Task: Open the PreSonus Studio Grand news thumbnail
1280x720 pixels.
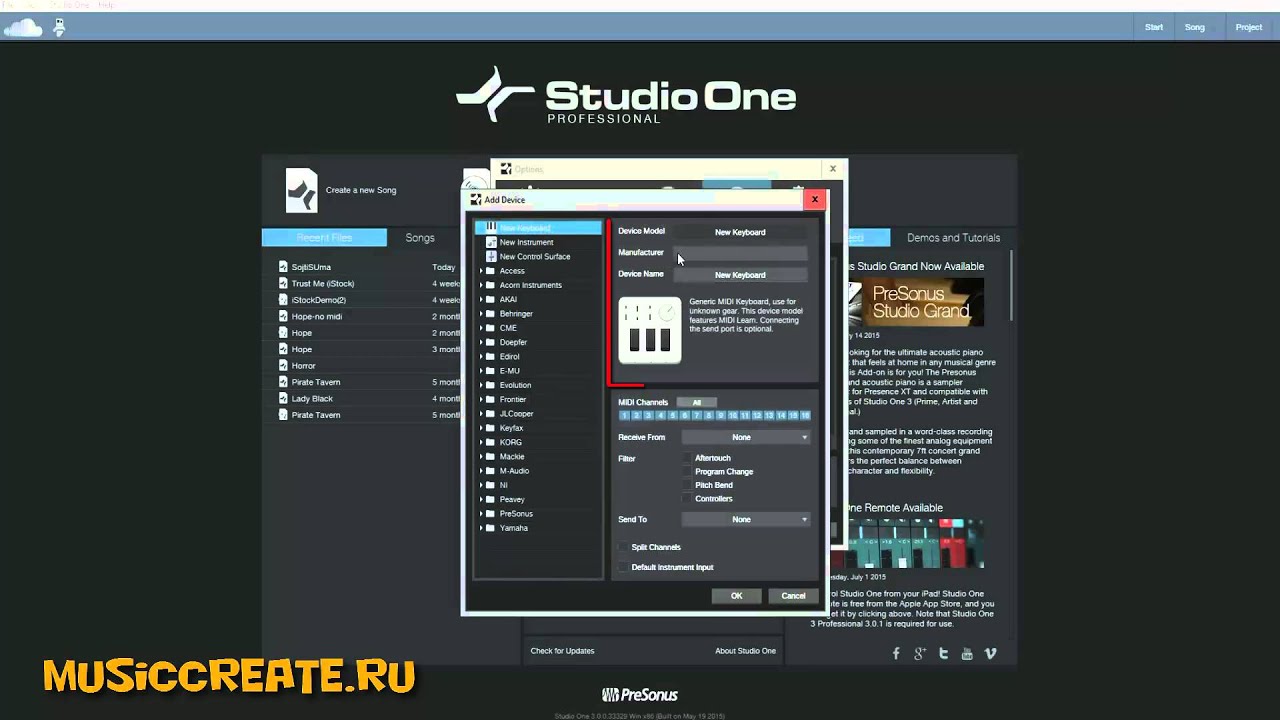Action: [915, 302]
